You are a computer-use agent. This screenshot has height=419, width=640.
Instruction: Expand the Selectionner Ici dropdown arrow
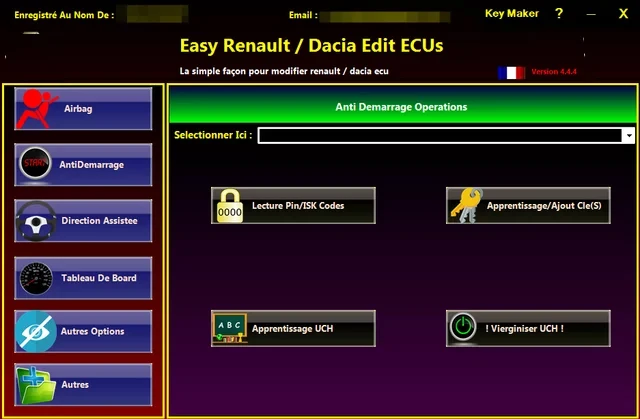pos(629,135)
